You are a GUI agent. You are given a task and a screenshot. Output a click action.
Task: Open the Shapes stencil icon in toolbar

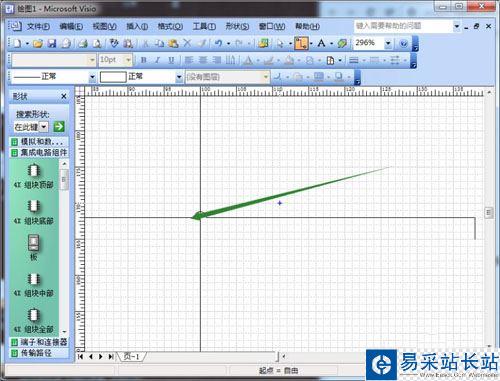pyautogui.click(x=264, y=43)
